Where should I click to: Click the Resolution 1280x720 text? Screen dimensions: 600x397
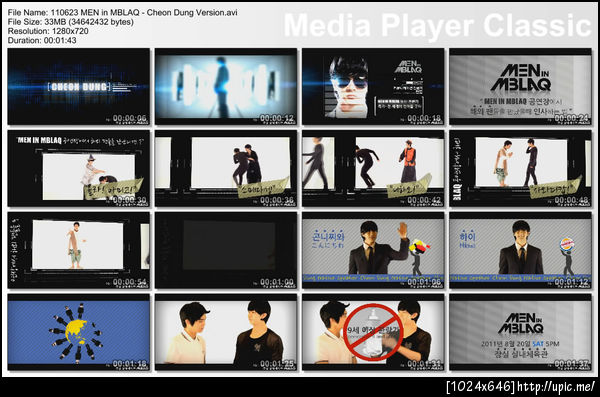tap(48, 31)
